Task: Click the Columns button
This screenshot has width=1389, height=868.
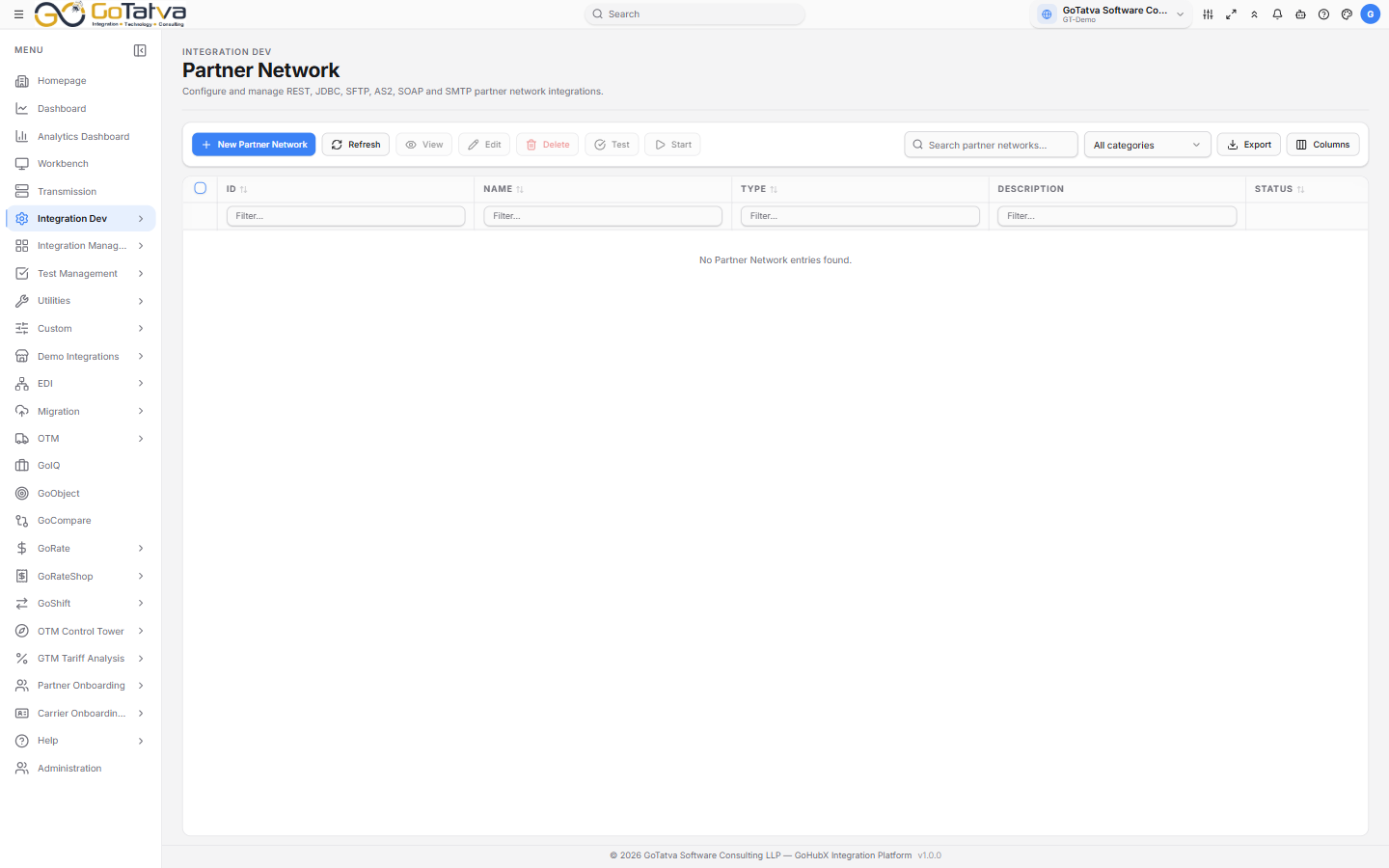Action: click(x=1322, y=145)
